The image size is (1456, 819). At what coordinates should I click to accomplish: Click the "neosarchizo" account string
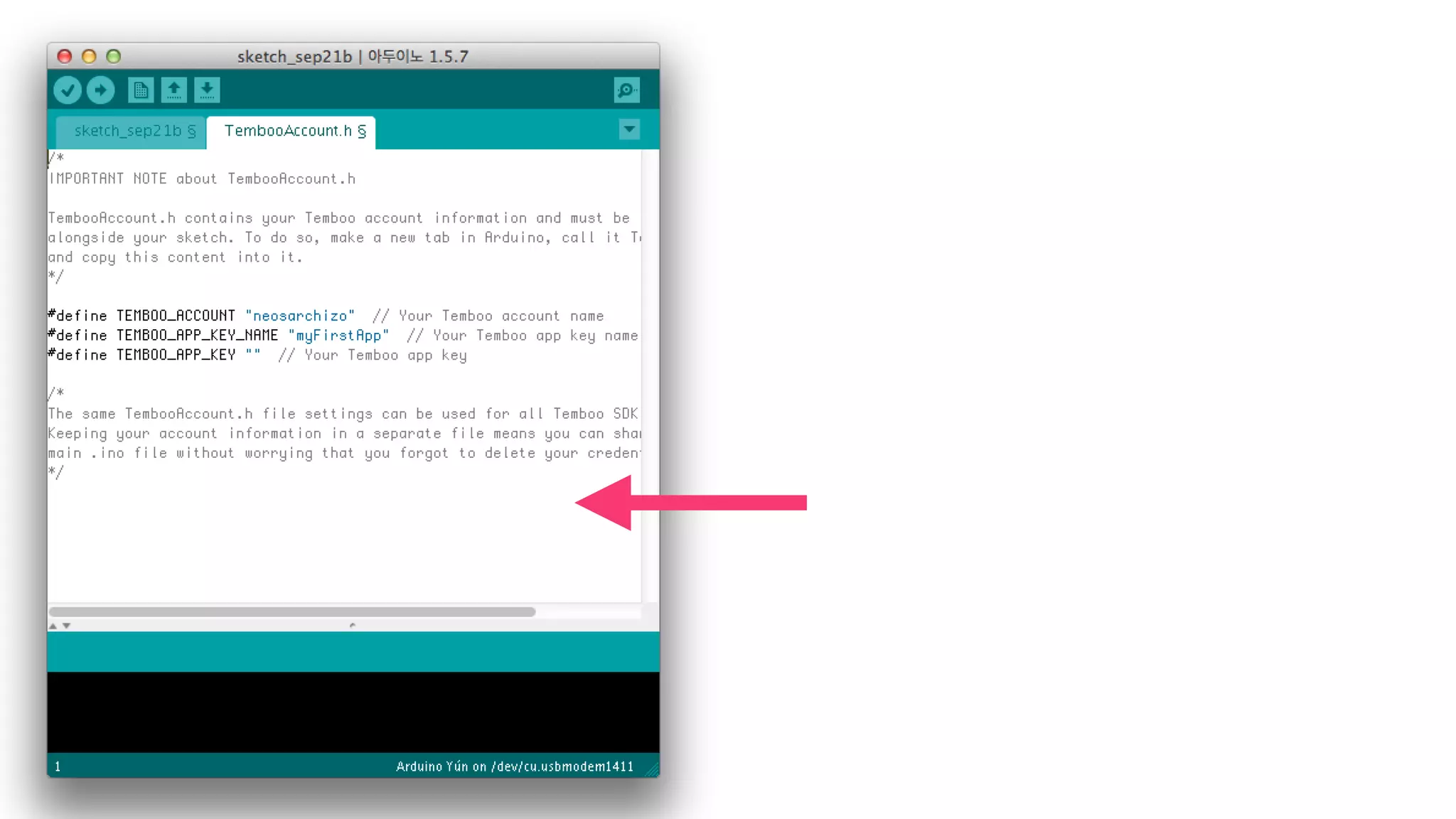tap(299, 316)
